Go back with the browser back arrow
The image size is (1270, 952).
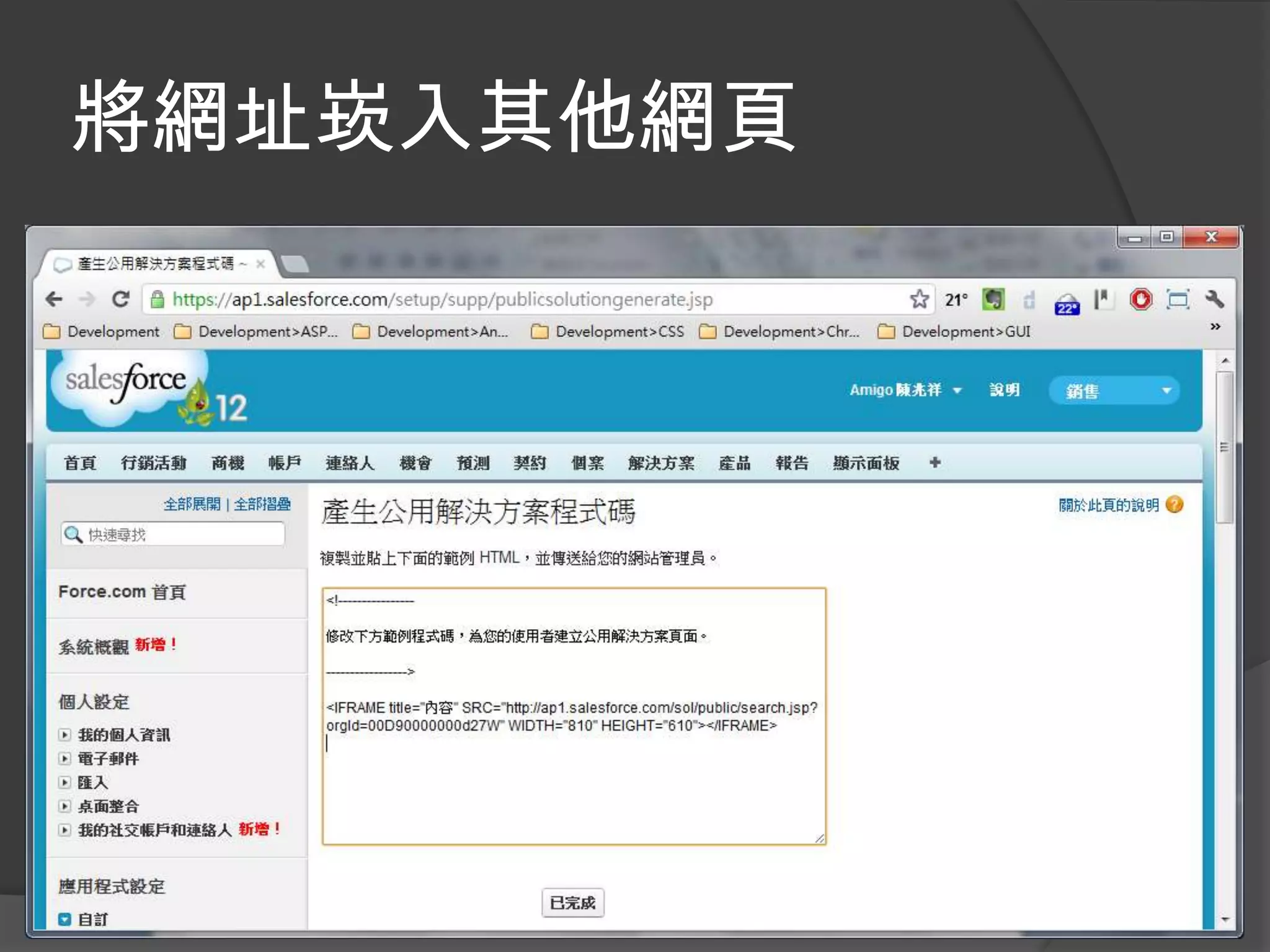click(55, 300)
